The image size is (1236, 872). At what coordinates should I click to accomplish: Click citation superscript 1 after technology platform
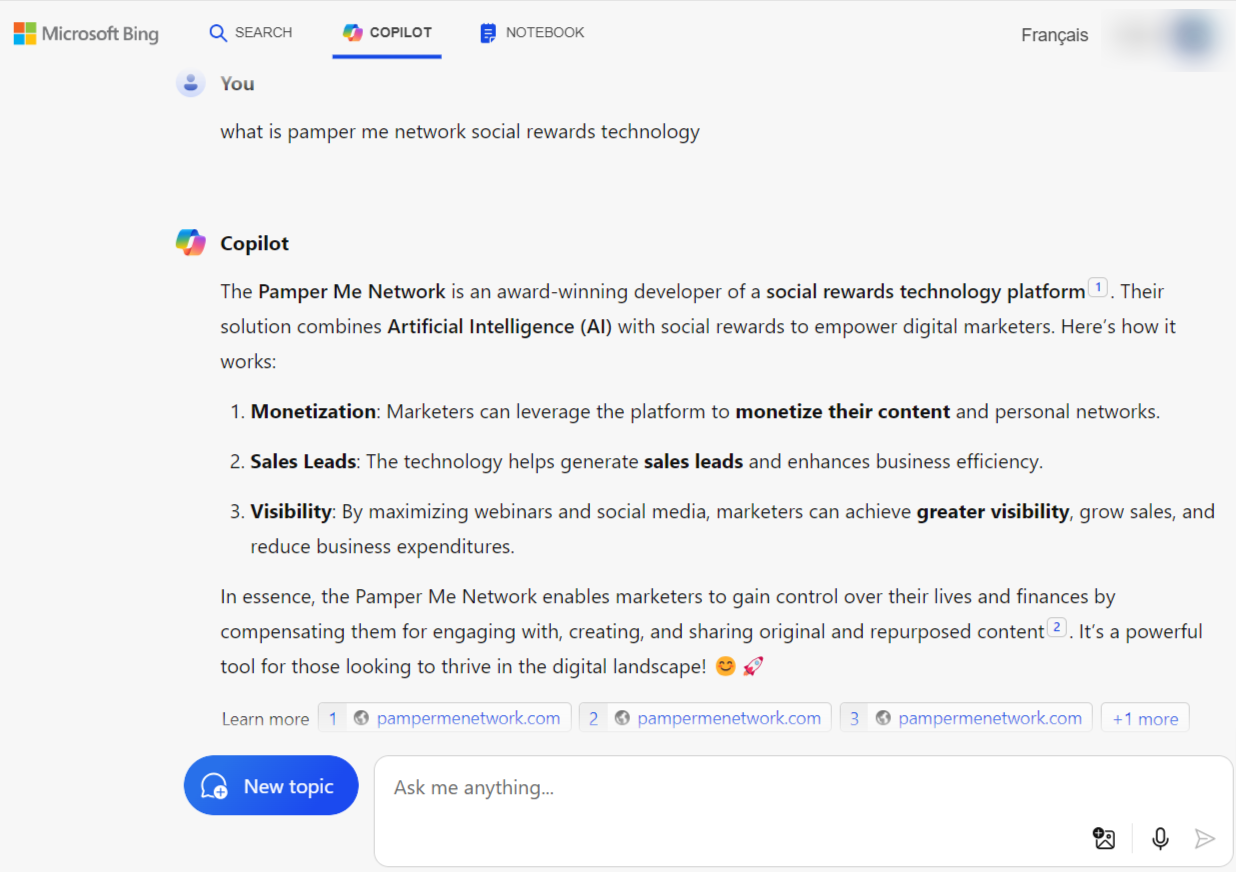pyautogui.click(x=1097, y=288)
